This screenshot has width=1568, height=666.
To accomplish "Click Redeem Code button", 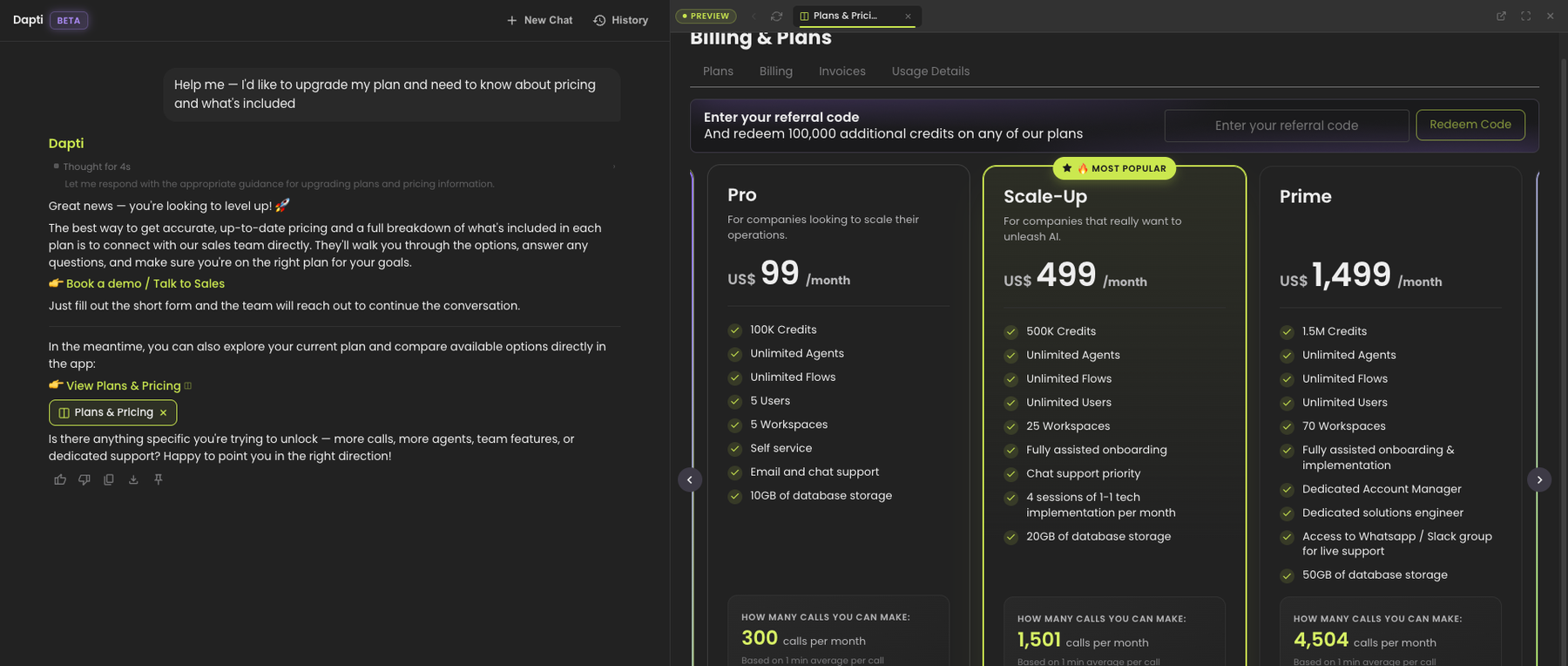I will coord(1470,125).
